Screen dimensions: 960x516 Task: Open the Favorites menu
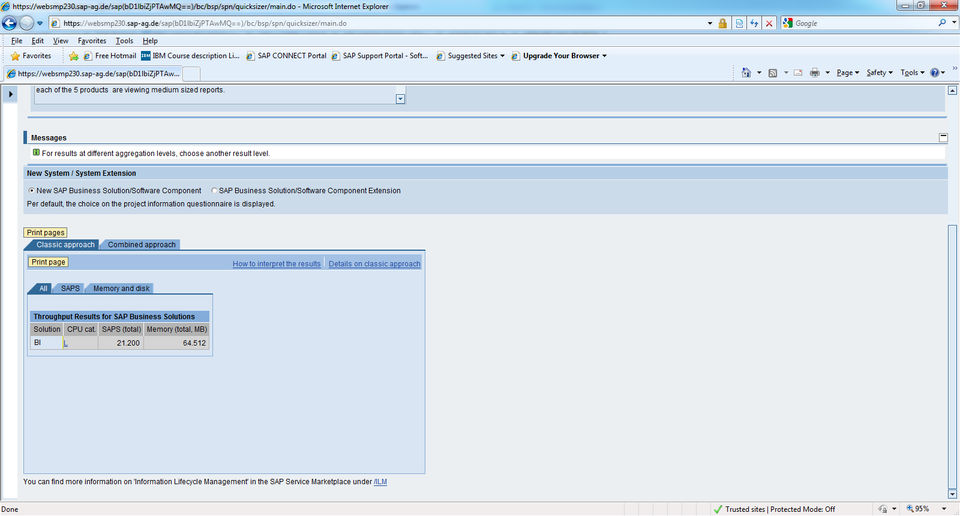[92, 41]
